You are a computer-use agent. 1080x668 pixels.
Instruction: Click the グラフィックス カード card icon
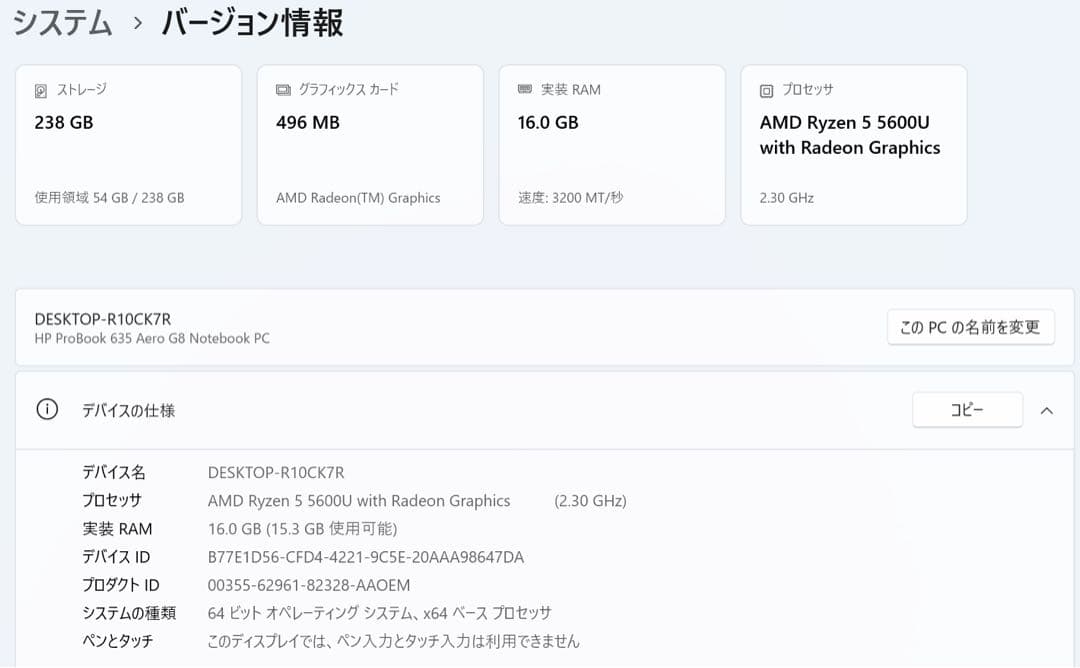coord(282,89)
